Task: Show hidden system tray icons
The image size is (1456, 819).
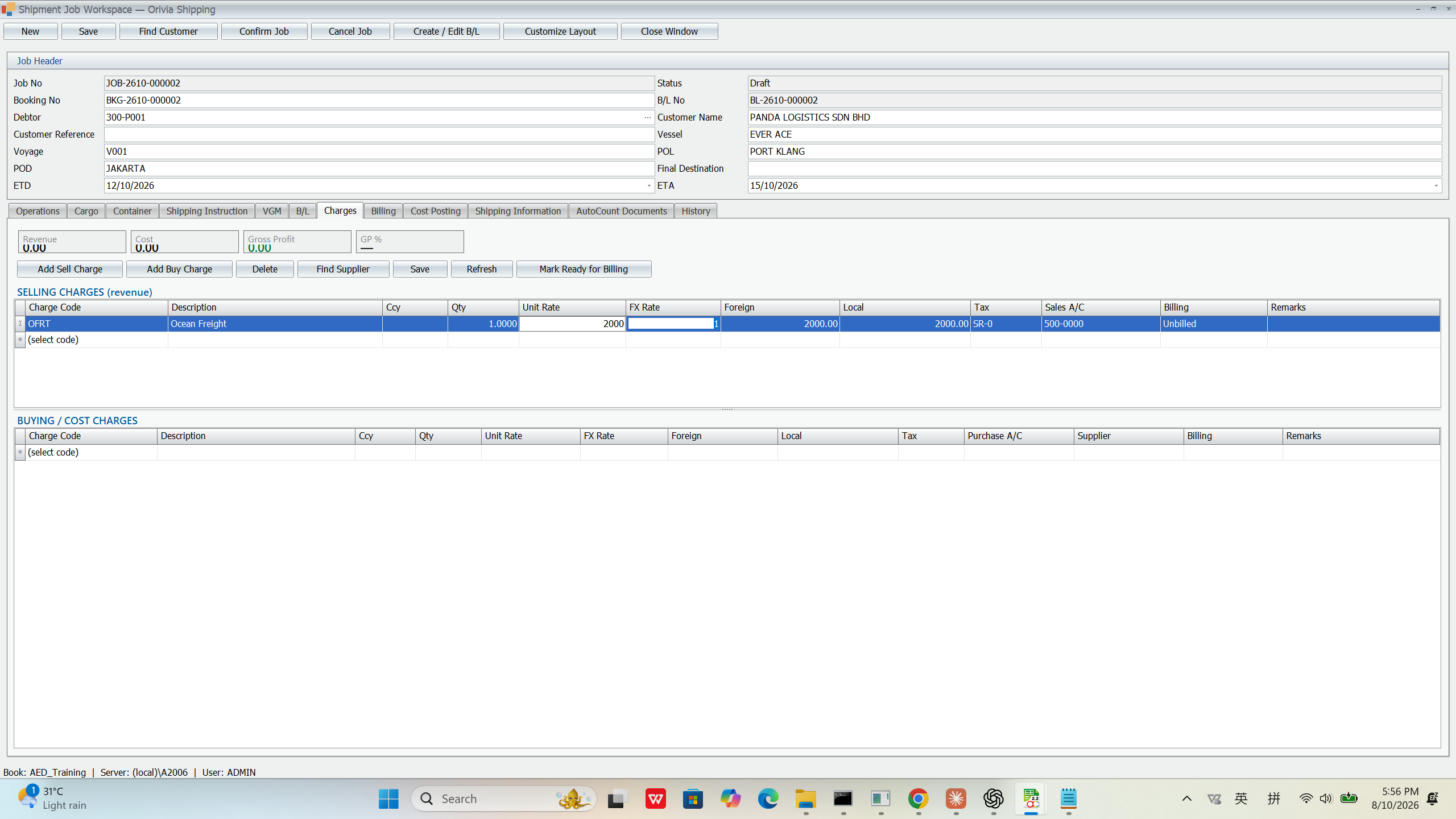Action: [1187, 798]
